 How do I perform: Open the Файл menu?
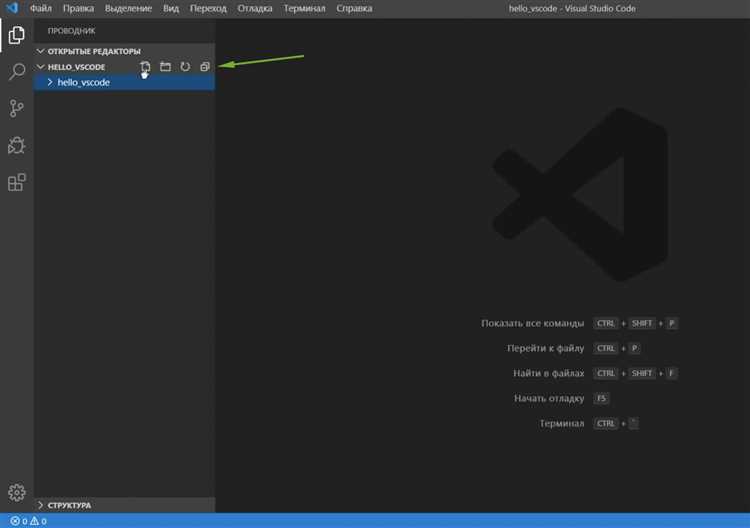[x=41, y=8]
